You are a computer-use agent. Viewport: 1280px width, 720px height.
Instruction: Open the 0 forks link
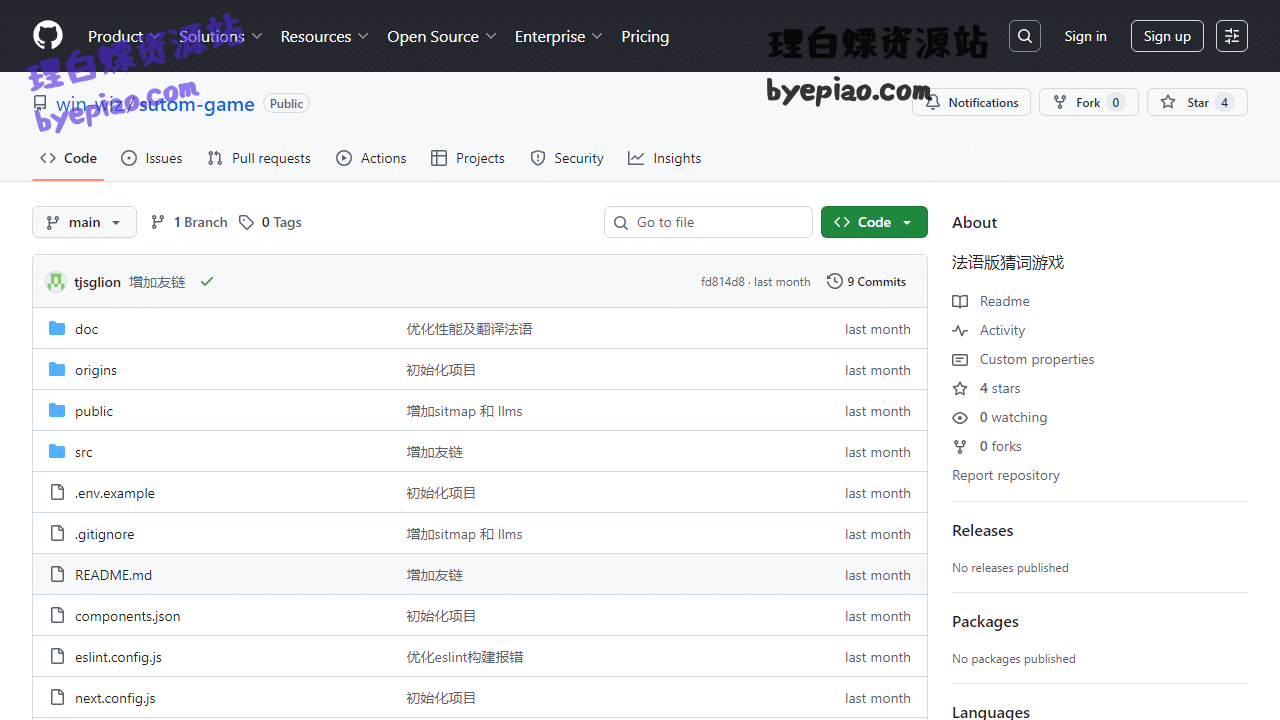pos(1001,446)
